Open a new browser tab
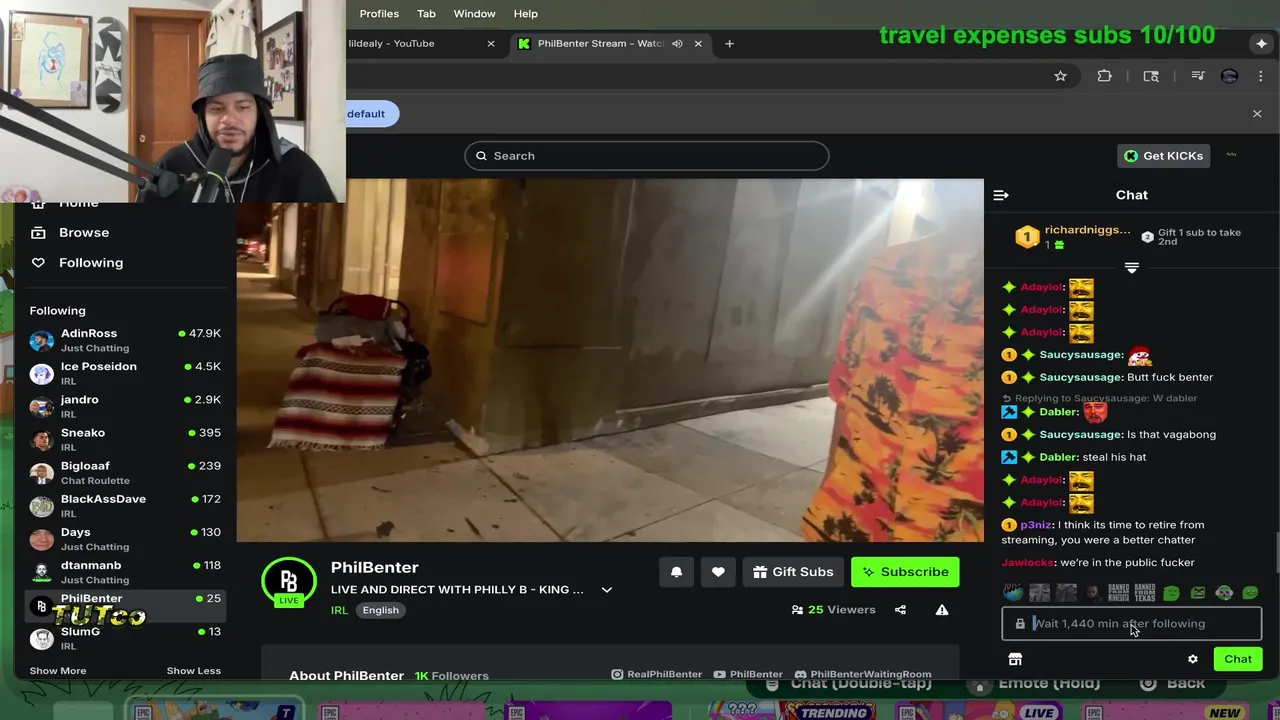 pyautogui.click(x=729, y=44)
